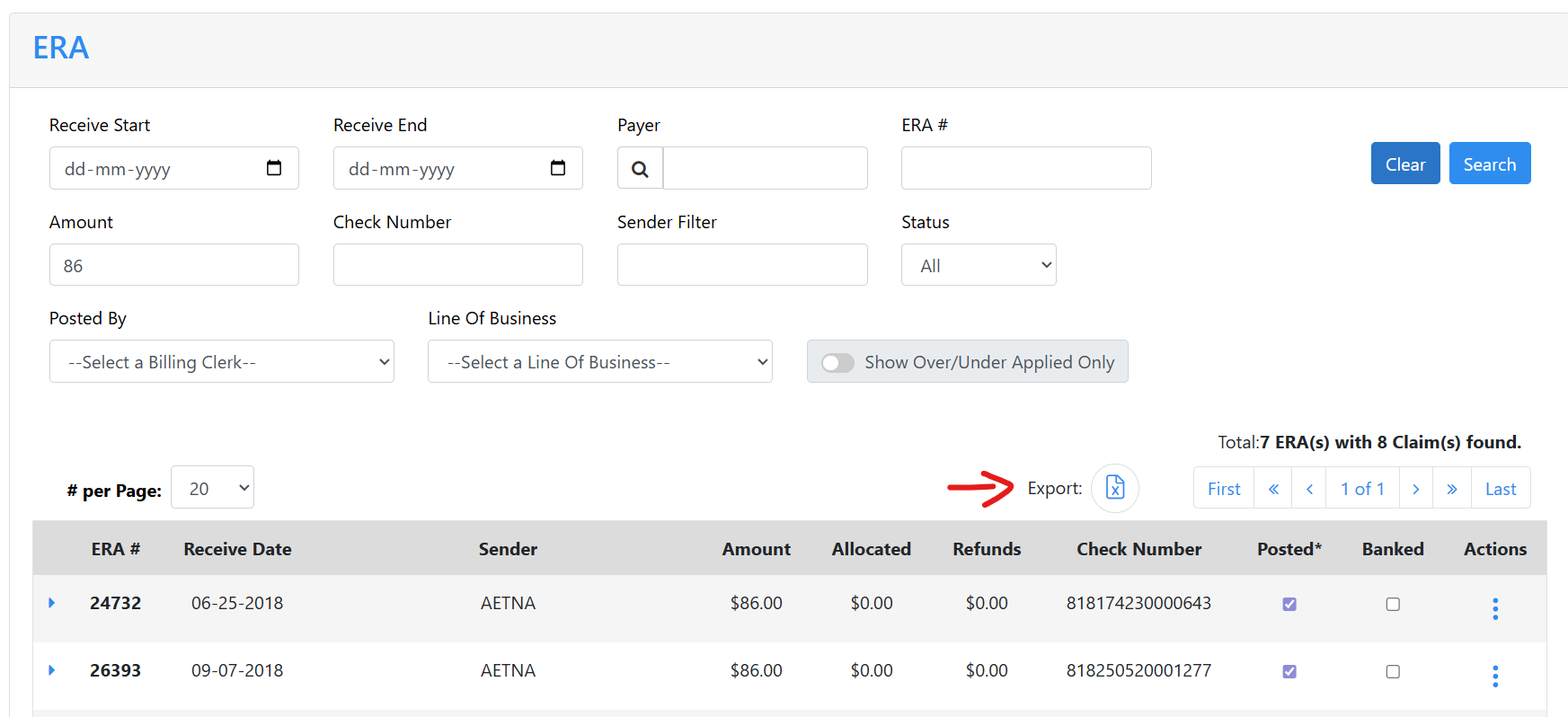Screen dimensions: 1568x717
Task: Jump back with double-left pagination arrow
Action: [x=1273, y=489]
